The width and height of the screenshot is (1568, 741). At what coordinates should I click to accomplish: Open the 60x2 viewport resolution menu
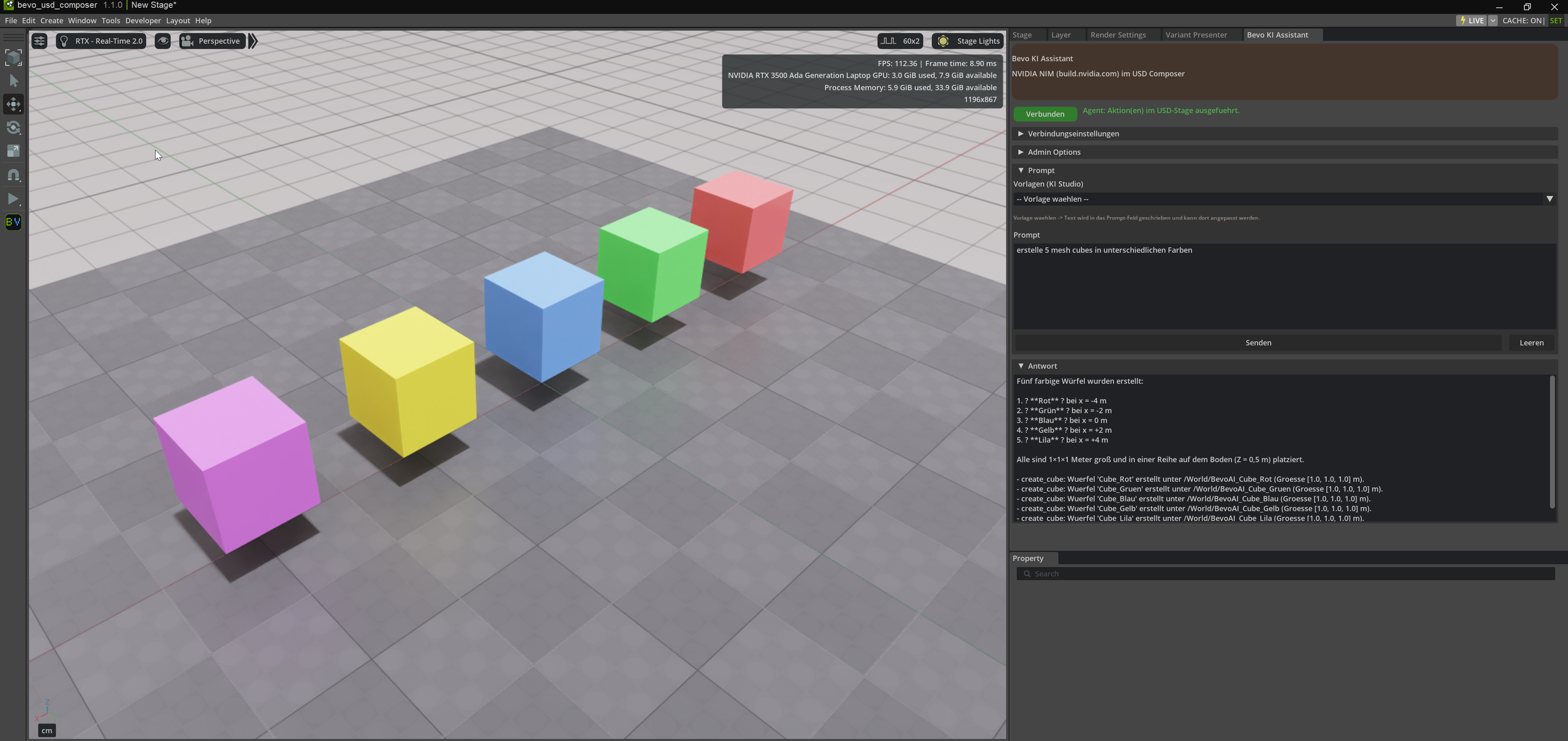pyautogui.click(x=900, y=41)
